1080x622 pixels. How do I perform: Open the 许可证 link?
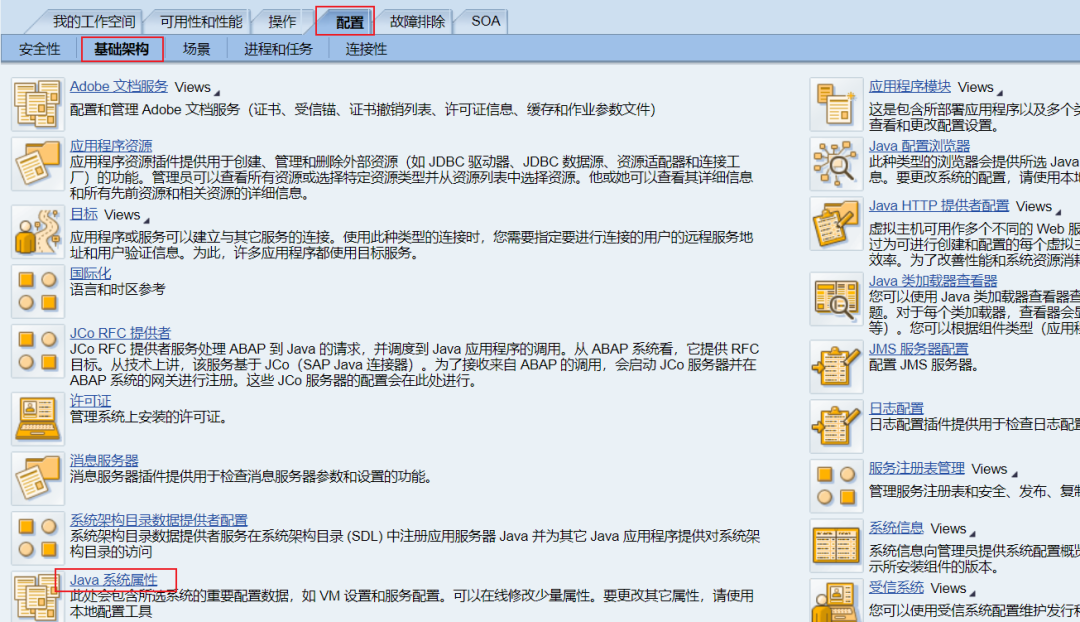coord(90,401)
